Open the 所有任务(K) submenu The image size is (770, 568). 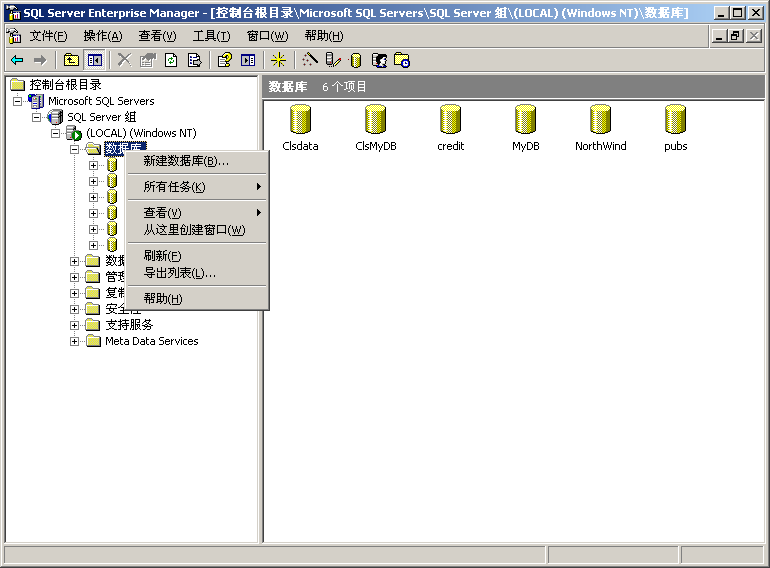coord(197,187)
